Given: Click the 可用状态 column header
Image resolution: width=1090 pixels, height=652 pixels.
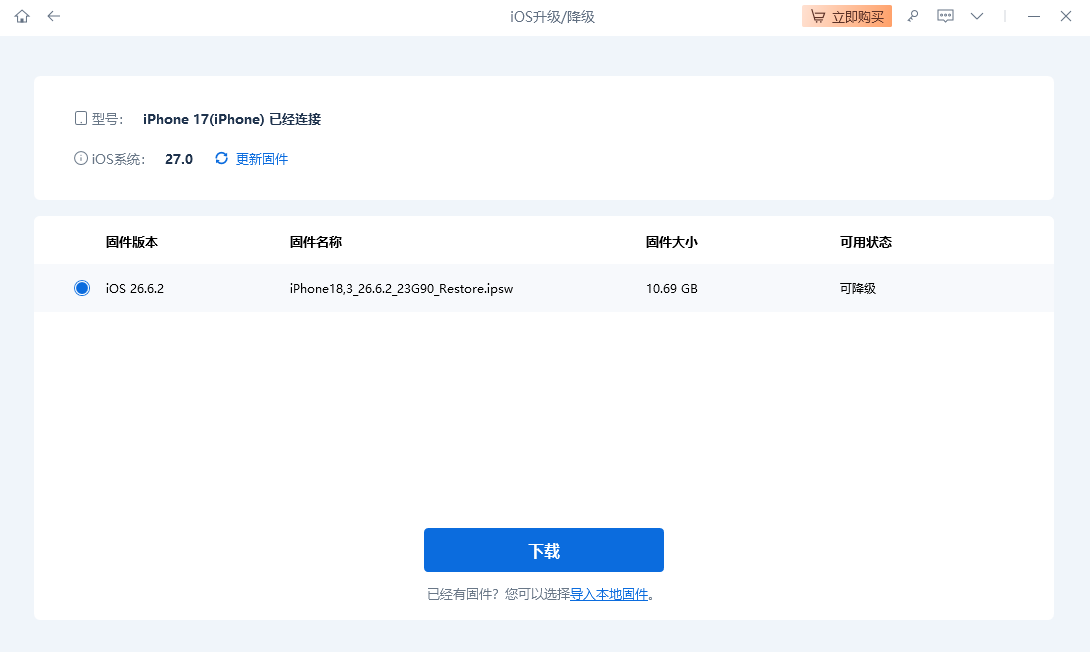Looking at the screenshot, I should click(865, 242).
